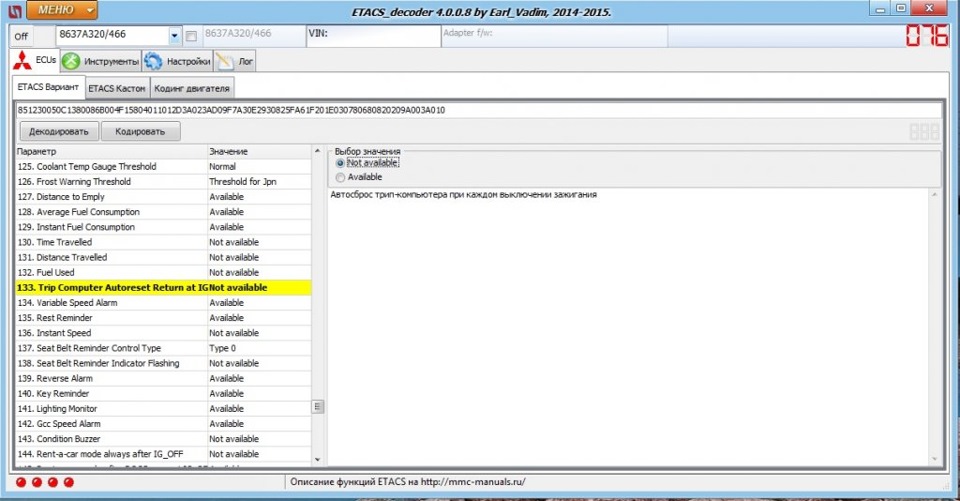
Task: Select row 127. Distance to Emply
Action: click(163, 197)
